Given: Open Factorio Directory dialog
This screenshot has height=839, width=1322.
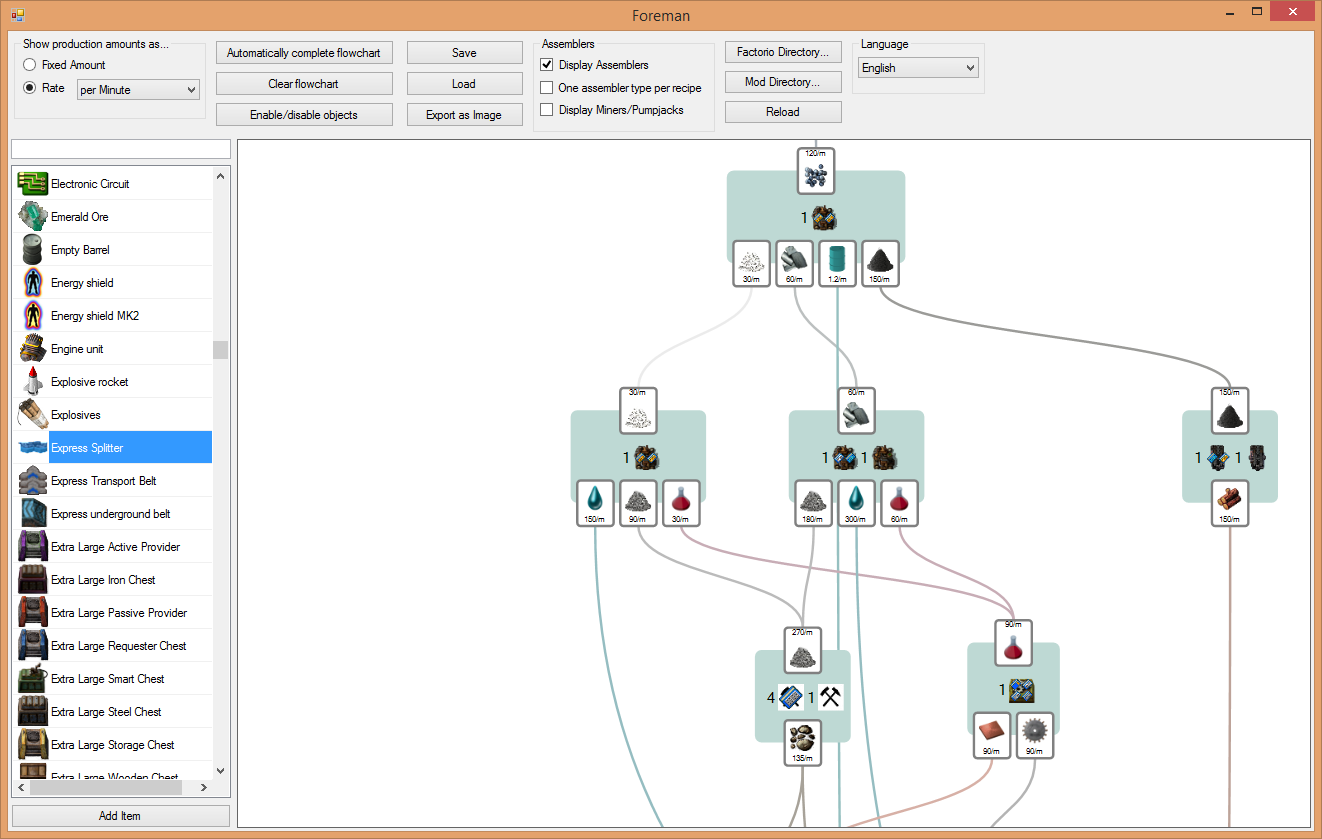Looking at the screenshot, I should 783,52.
